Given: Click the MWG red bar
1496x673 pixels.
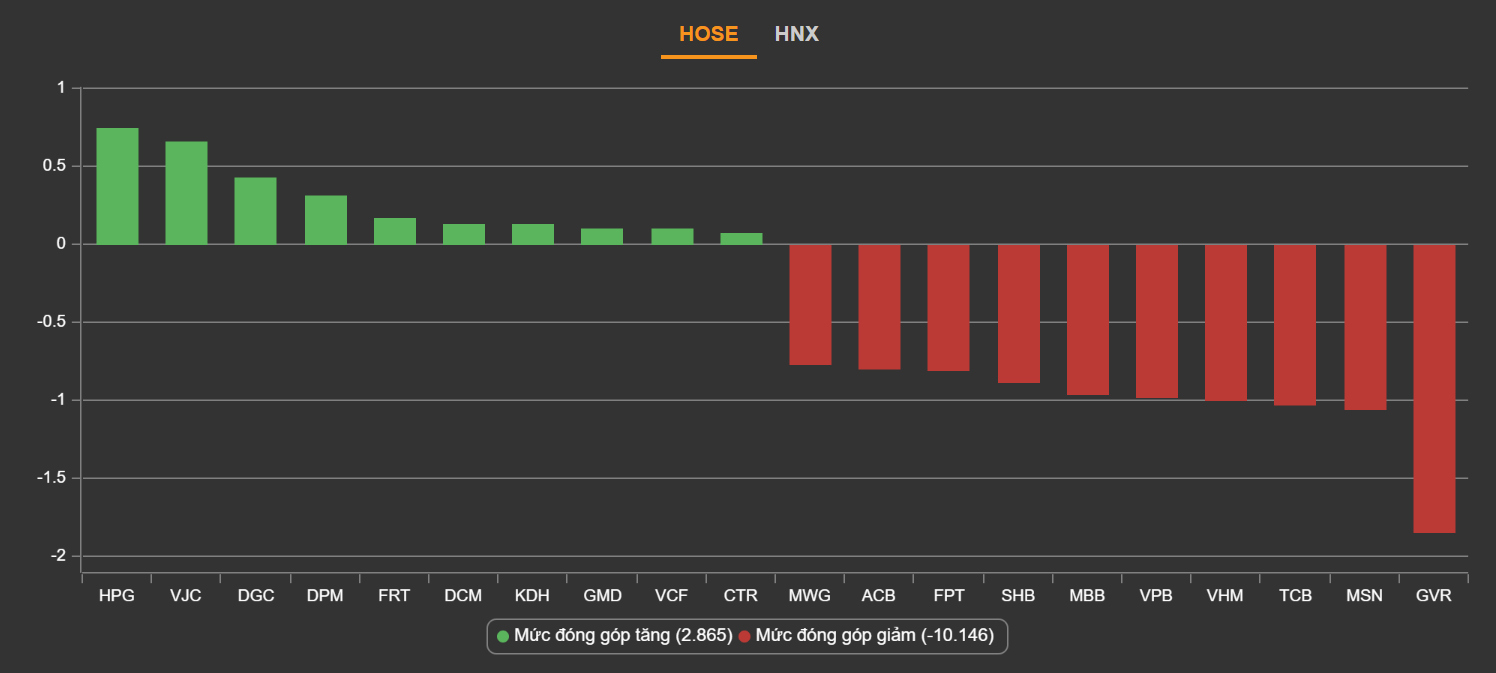Looking at the screenshot, I should point(810,304).
